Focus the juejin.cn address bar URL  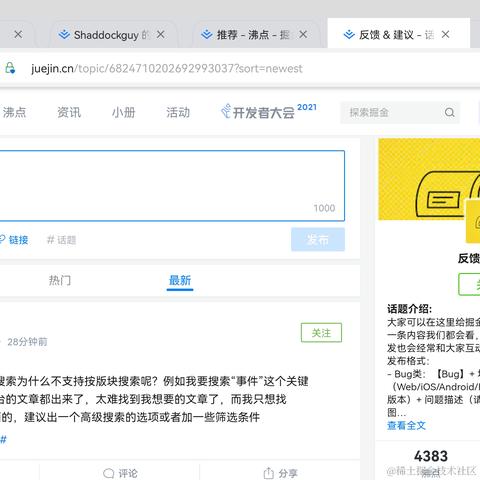point(167,68)
